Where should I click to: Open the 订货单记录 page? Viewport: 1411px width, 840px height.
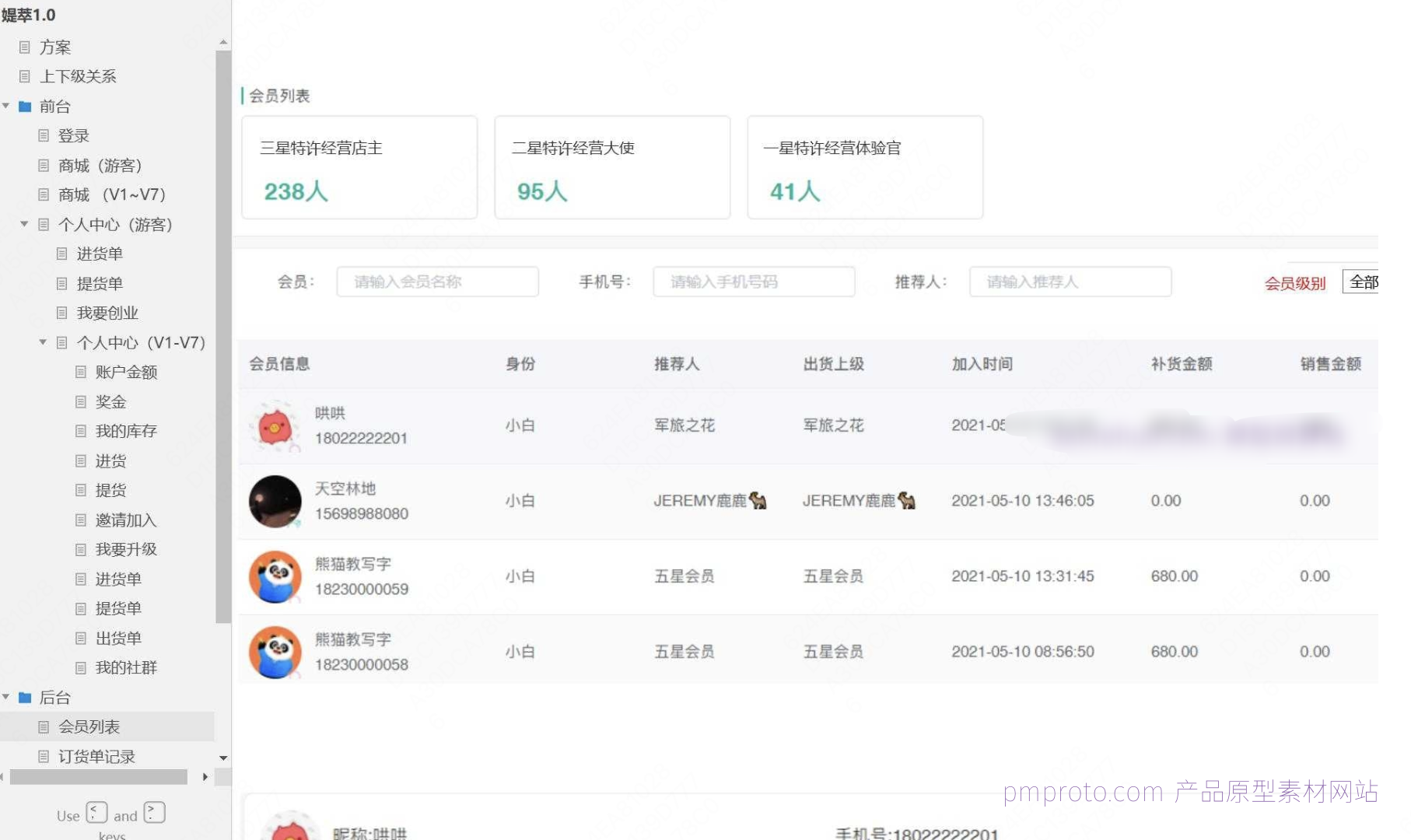pyautogui.click(x=96, y=756)
